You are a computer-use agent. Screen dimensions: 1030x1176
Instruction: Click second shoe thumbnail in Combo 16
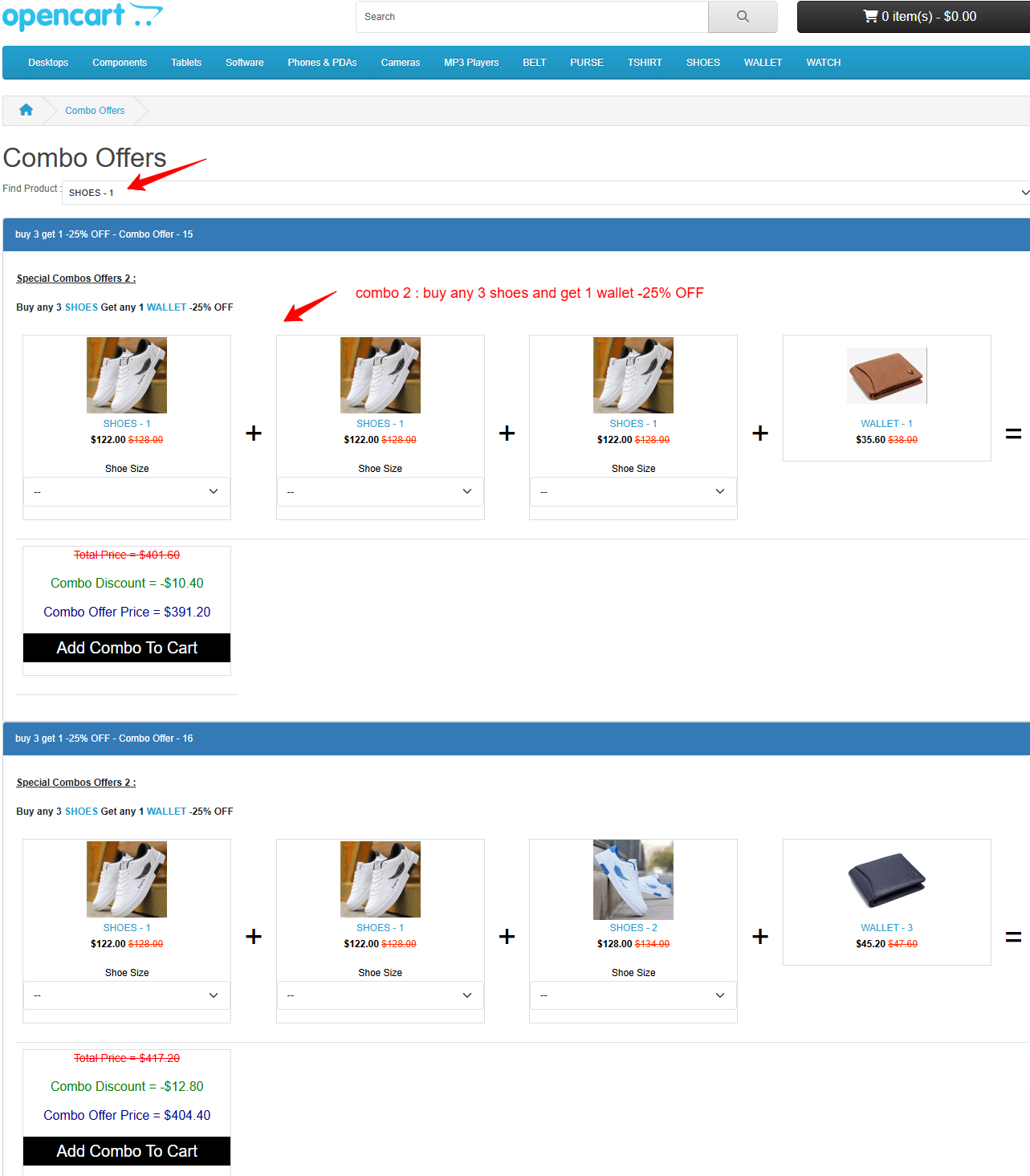(381, 879)
